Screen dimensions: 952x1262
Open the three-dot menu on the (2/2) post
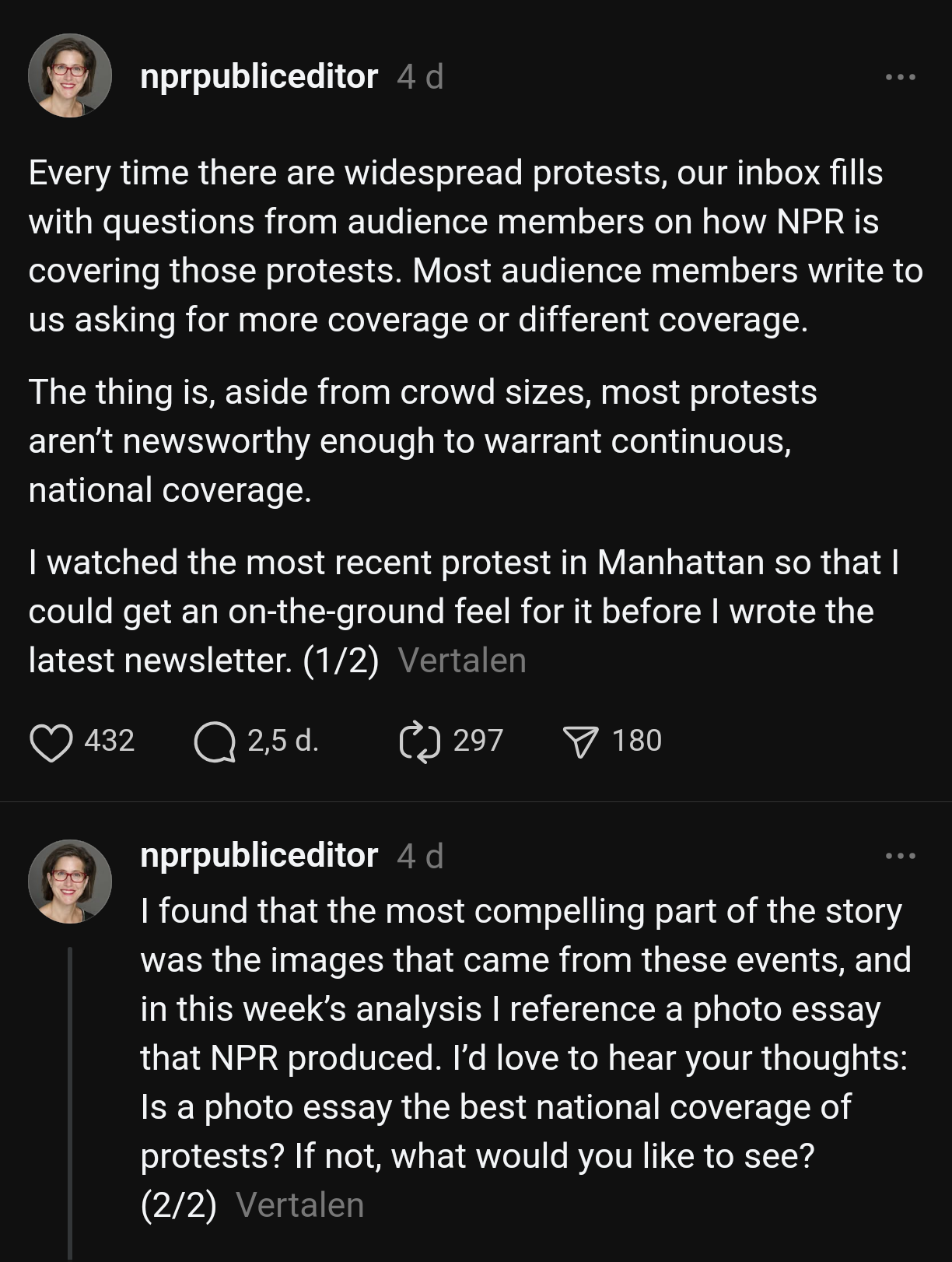coord(901,856)
